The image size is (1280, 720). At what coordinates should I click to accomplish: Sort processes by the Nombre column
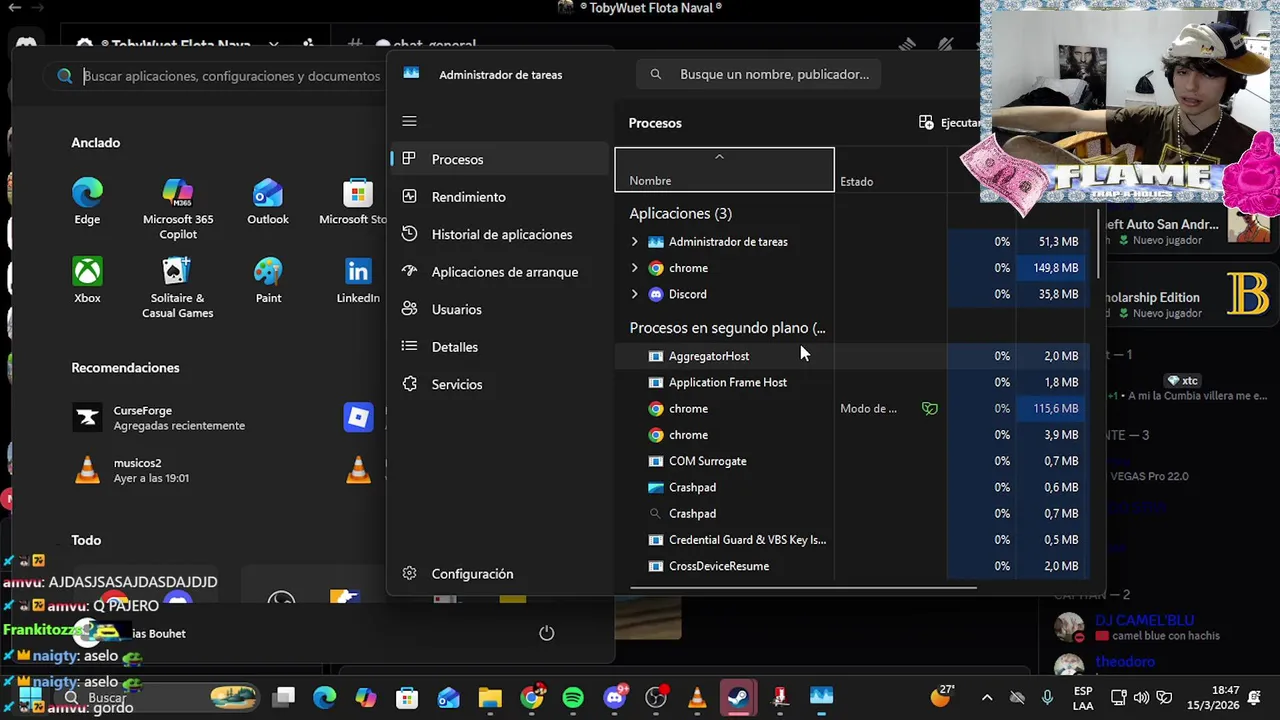724,170
